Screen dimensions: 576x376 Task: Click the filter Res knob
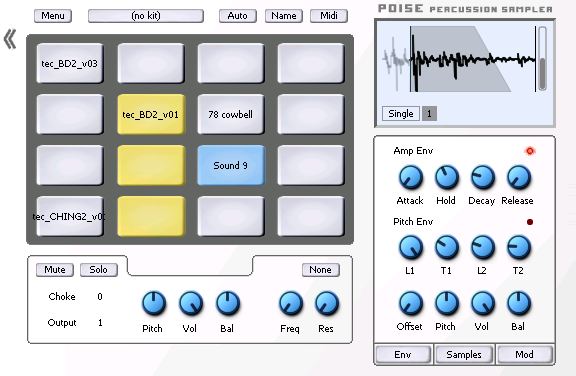pyautogui.click(x=327, y=303)
